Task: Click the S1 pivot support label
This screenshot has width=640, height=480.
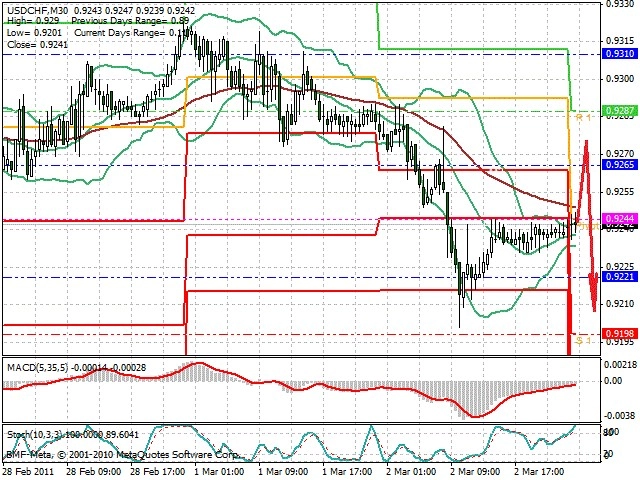Action: pos(583,340)
